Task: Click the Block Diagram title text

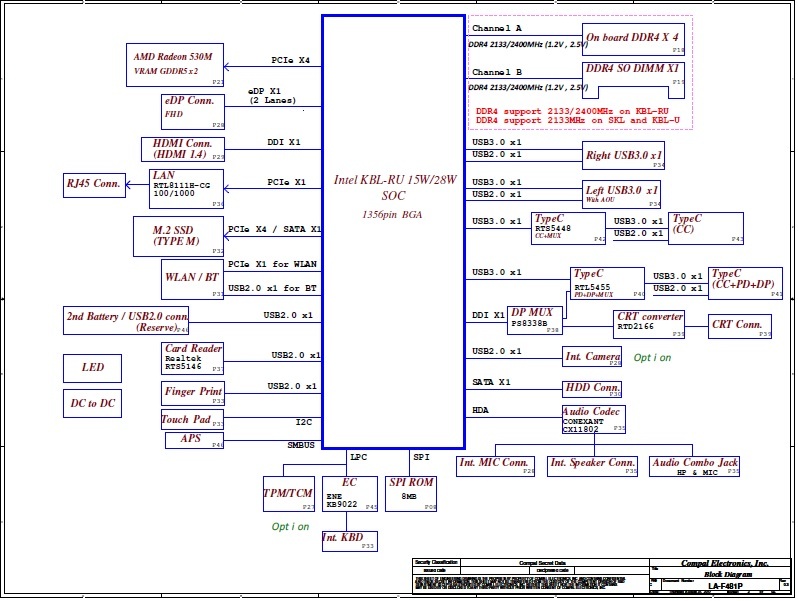Action: click(728, 575)
